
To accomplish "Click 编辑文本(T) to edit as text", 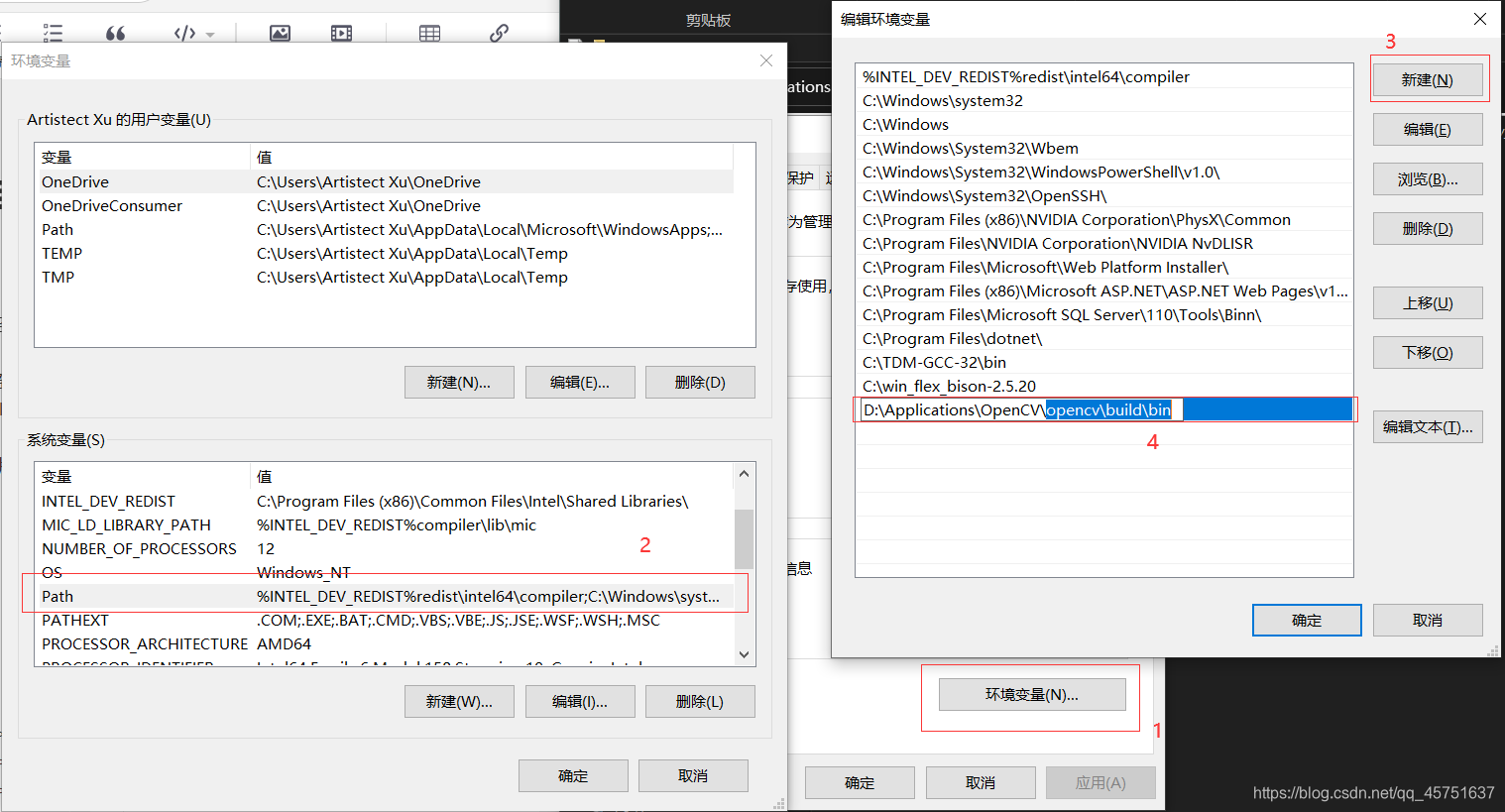I will click(x=1428, y=426).
